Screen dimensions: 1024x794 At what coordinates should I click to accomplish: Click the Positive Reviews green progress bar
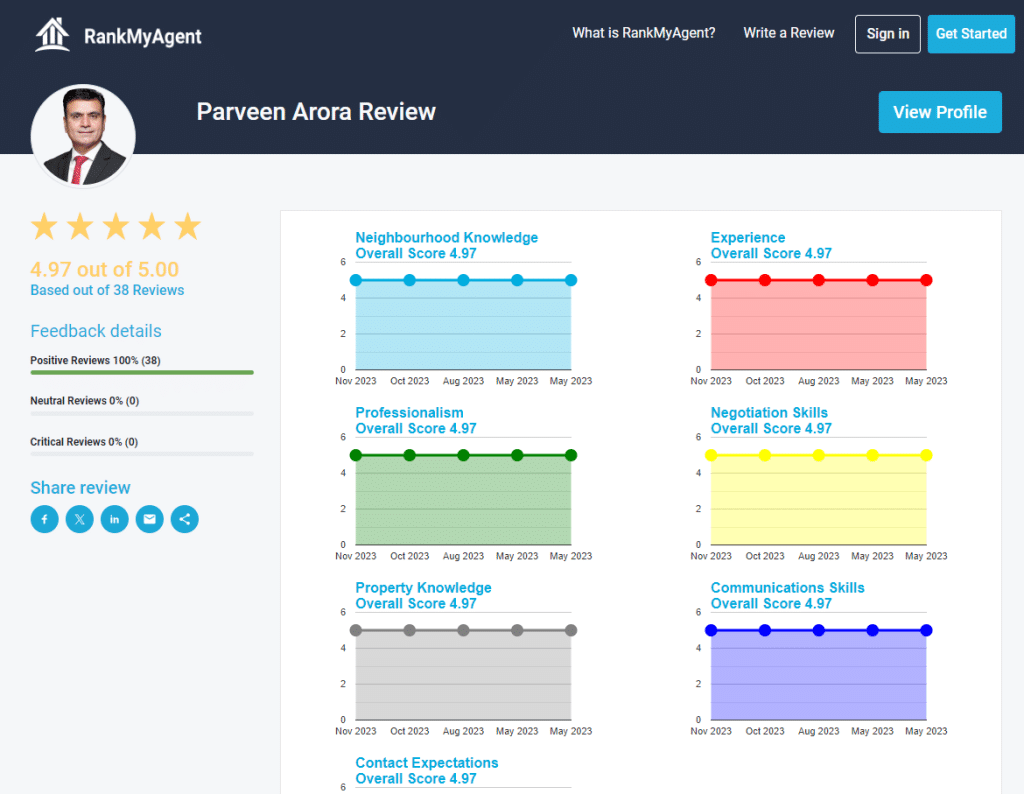point(142,372)
